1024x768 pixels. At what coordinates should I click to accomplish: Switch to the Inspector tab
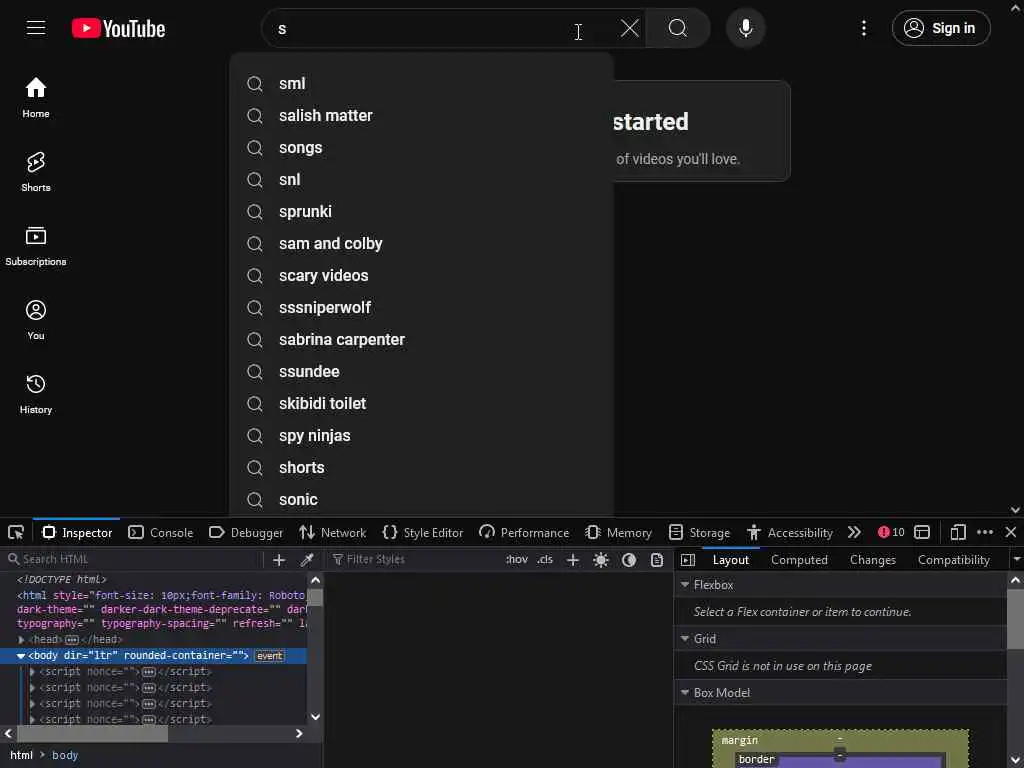(x=77, y=532)
